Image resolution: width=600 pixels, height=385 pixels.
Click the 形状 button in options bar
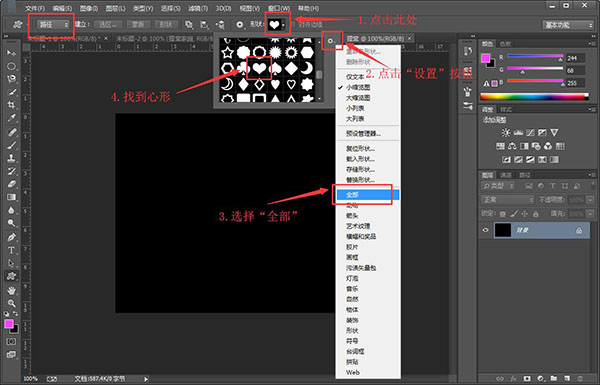[x=166, y=24]
